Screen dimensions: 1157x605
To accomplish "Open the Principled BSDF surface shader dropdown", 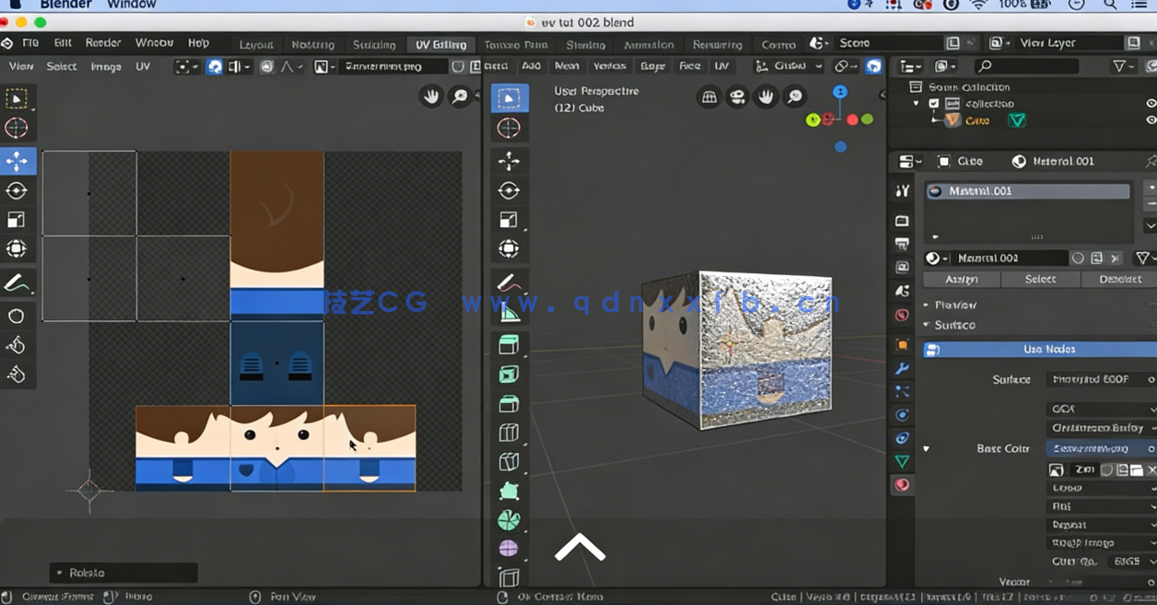I will (1100, 379).
